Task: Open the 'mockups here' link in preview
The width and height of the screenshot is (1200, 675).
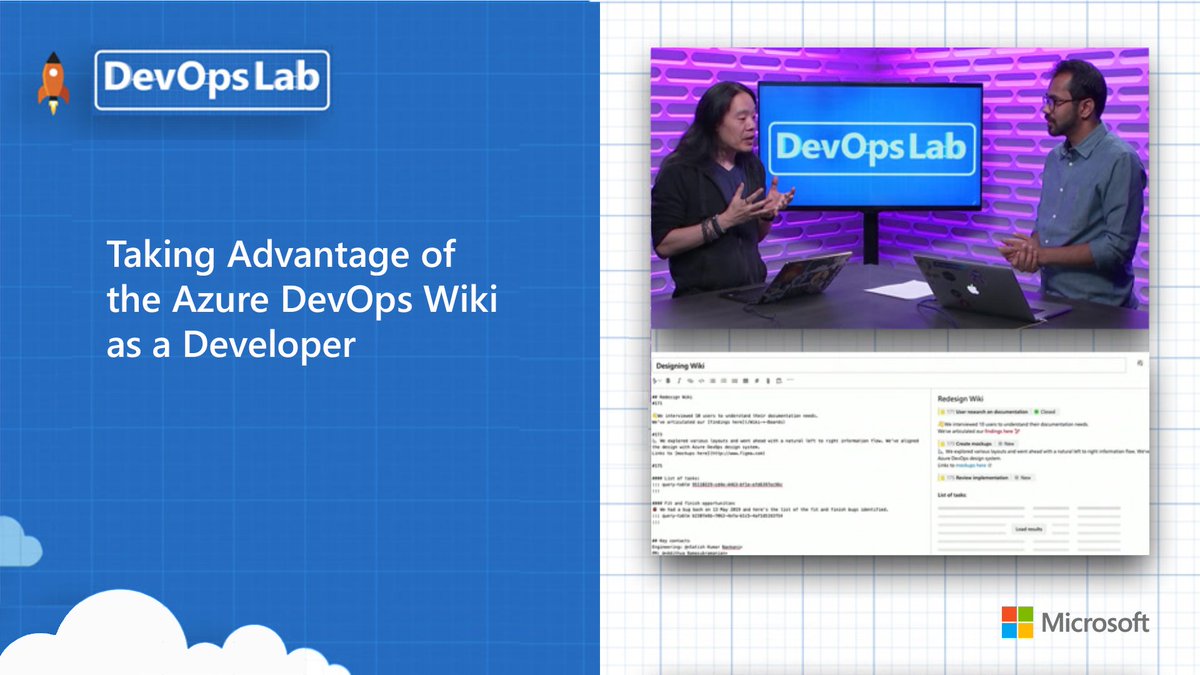Action: 969,465
